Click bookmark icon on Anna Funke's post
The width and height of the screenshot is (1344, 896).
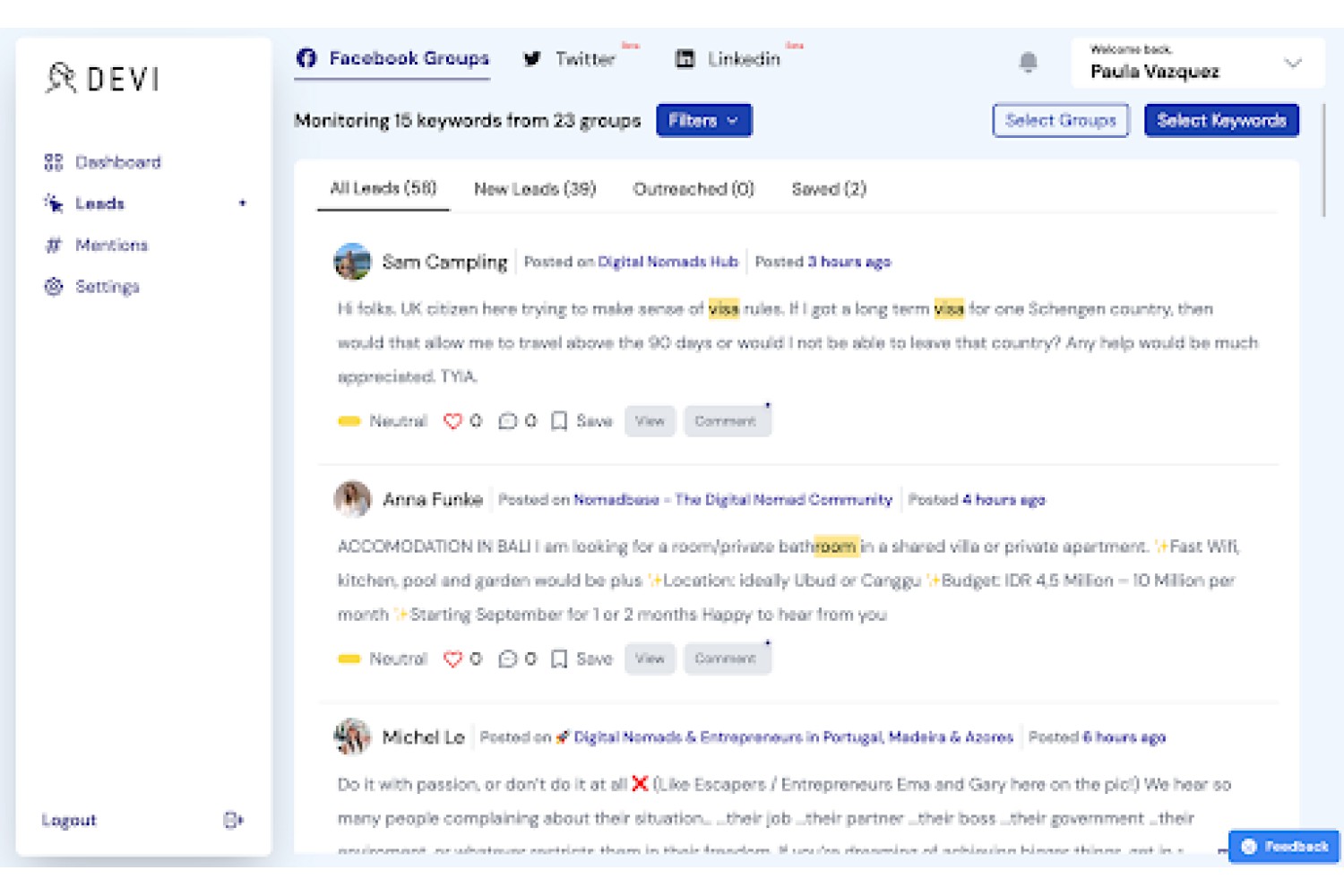[x=559, y=659]
